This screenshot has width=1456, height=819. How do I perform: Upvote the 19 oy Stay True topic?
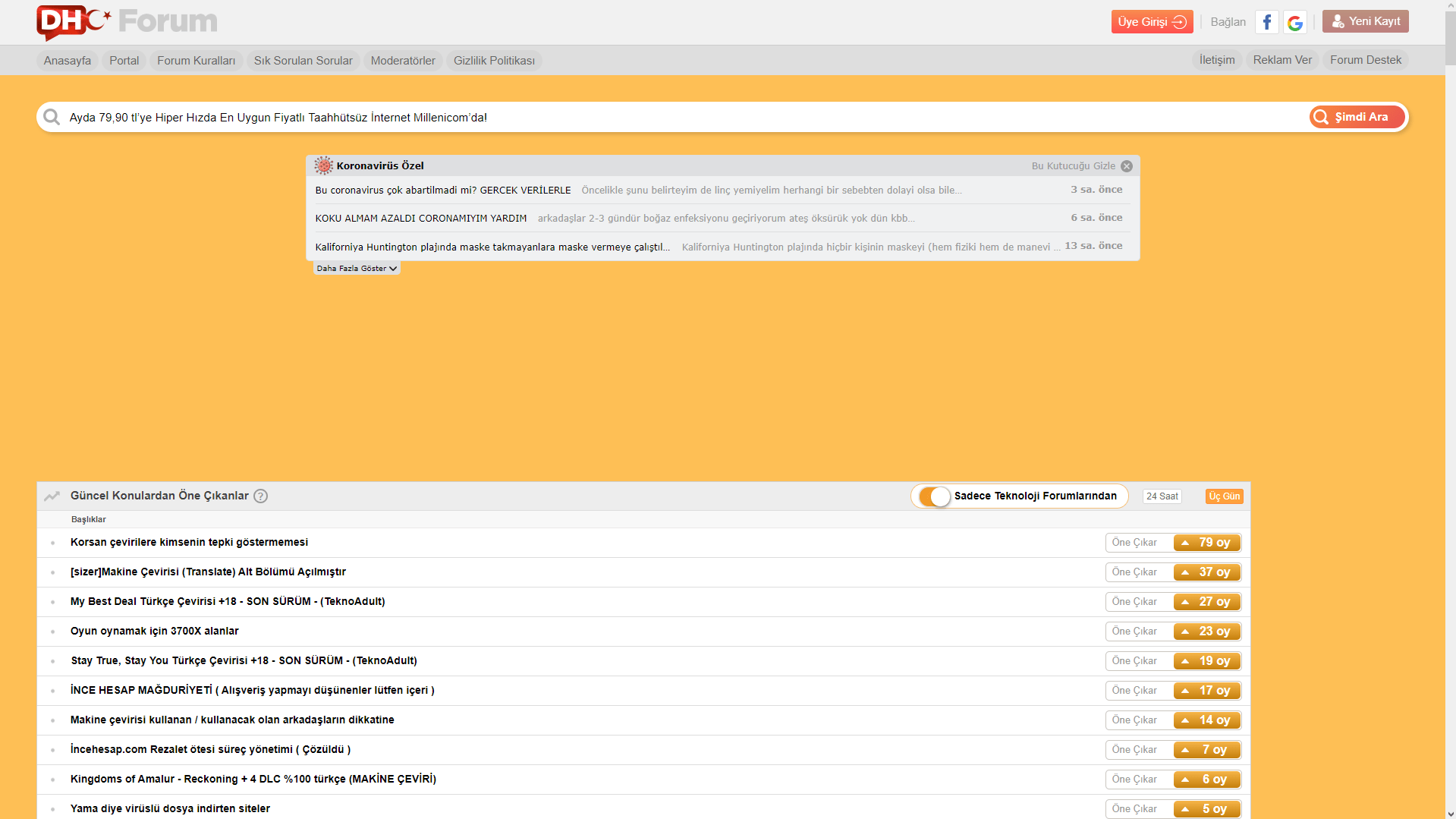coord(1206,661)
